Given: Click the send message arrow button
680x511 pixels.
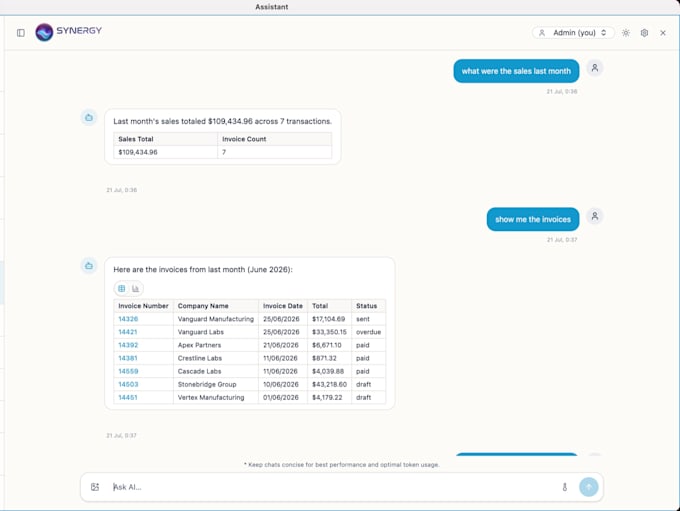Looking at the screenshot, I should (x=588, y=487).
